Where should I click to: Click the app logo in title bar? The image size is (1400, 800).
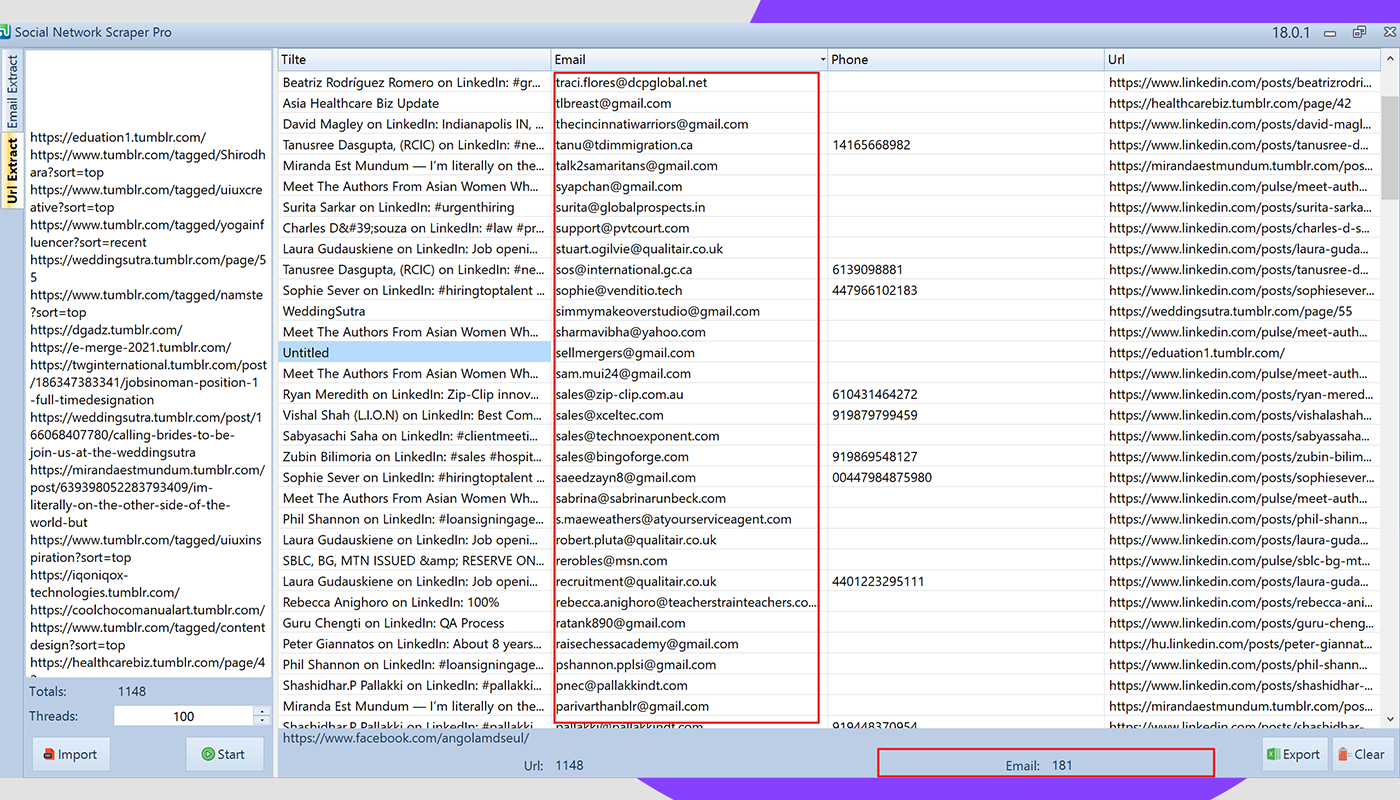pyautogui.click(x=5, y=32)
